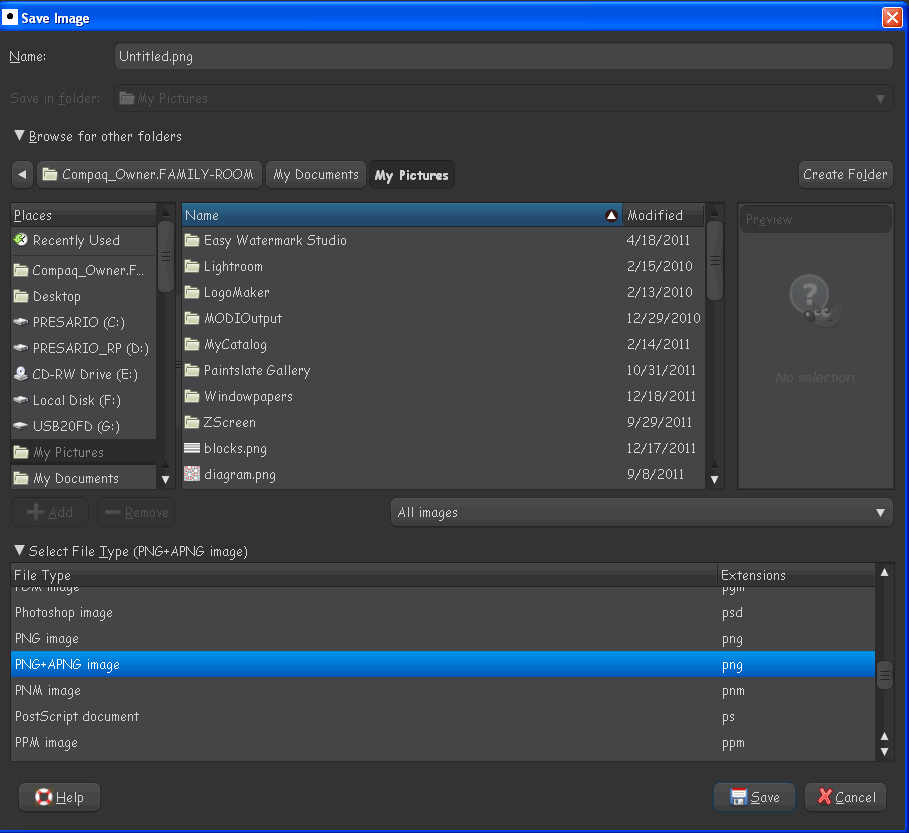This screenshot has width=909, height=833.
Task: Click the sort arrow in the Name column
Action: coord(611,216)
